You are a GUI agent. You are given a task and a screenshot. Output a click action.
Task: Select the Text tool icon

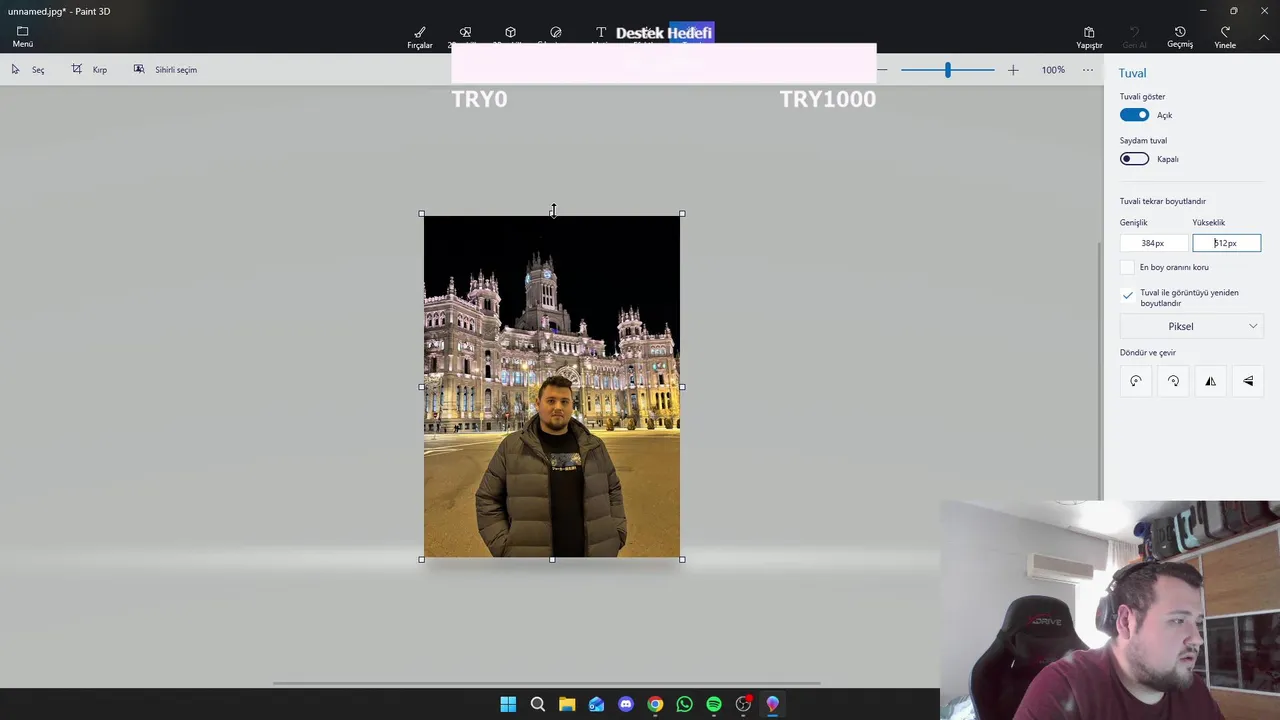(x=601, y=32)
